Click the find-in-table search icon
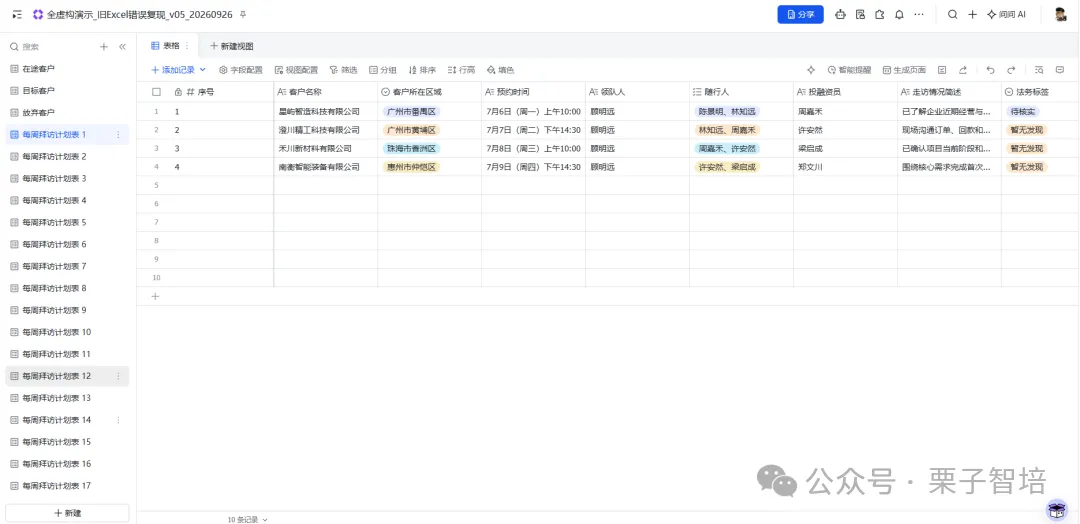 pyautogui.click(x=1039, y=70)
